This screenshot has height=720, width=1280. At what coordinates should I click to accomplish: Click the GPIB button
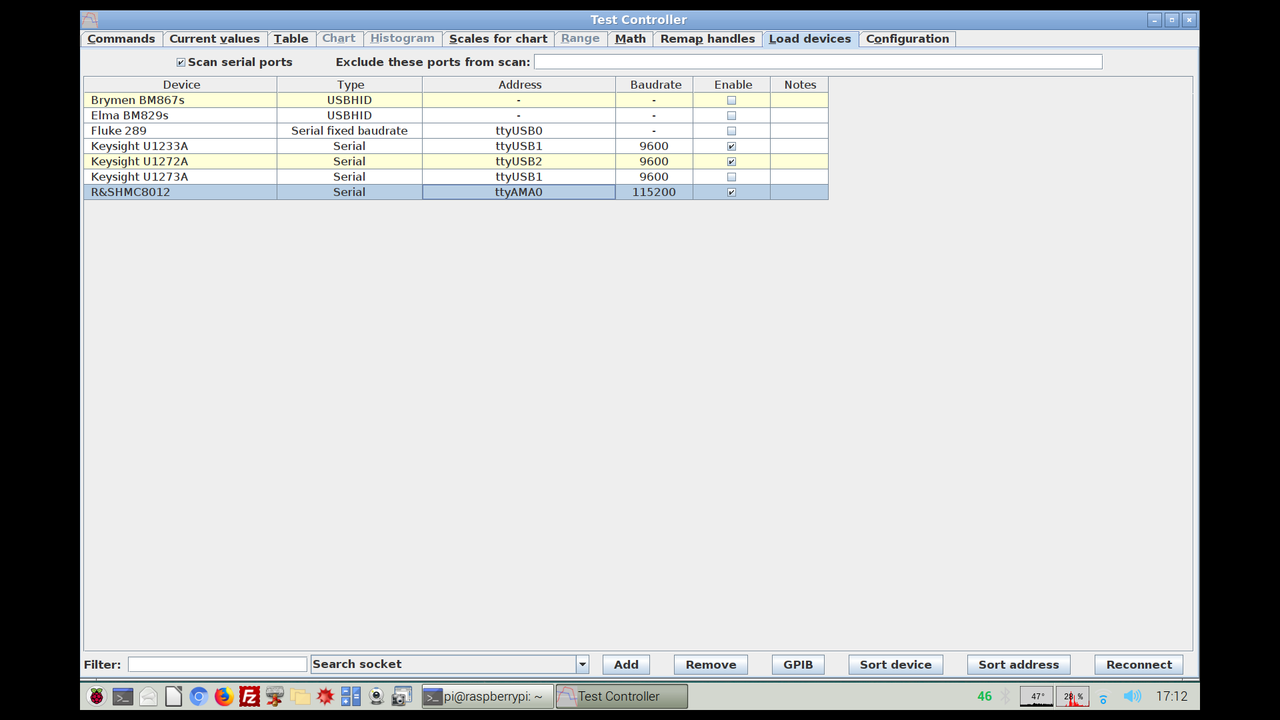coord(798,664)
